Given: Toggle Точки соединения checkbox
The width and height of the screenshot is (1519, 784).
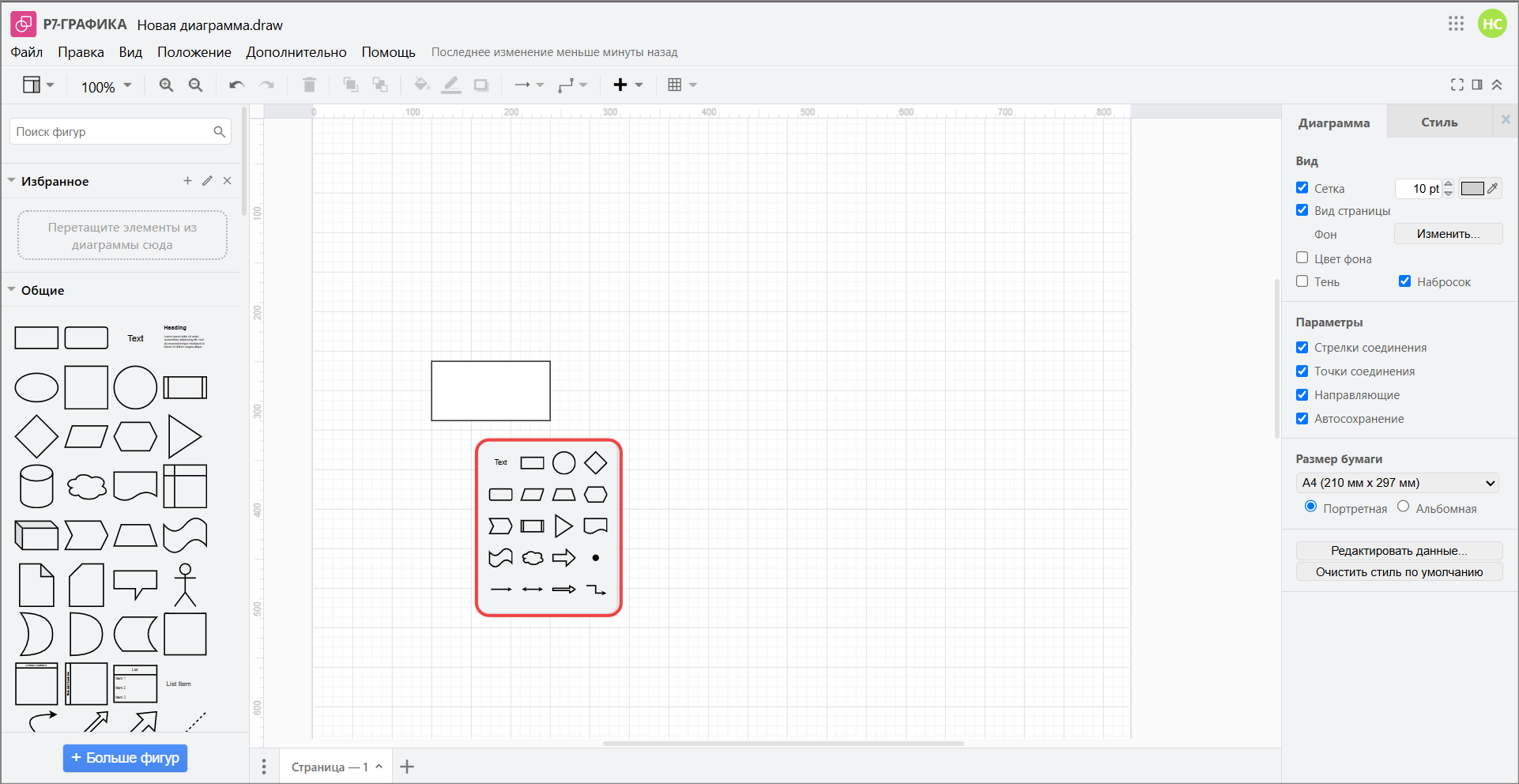Looking at the screenshot, I should click(x=1302, y=371).
